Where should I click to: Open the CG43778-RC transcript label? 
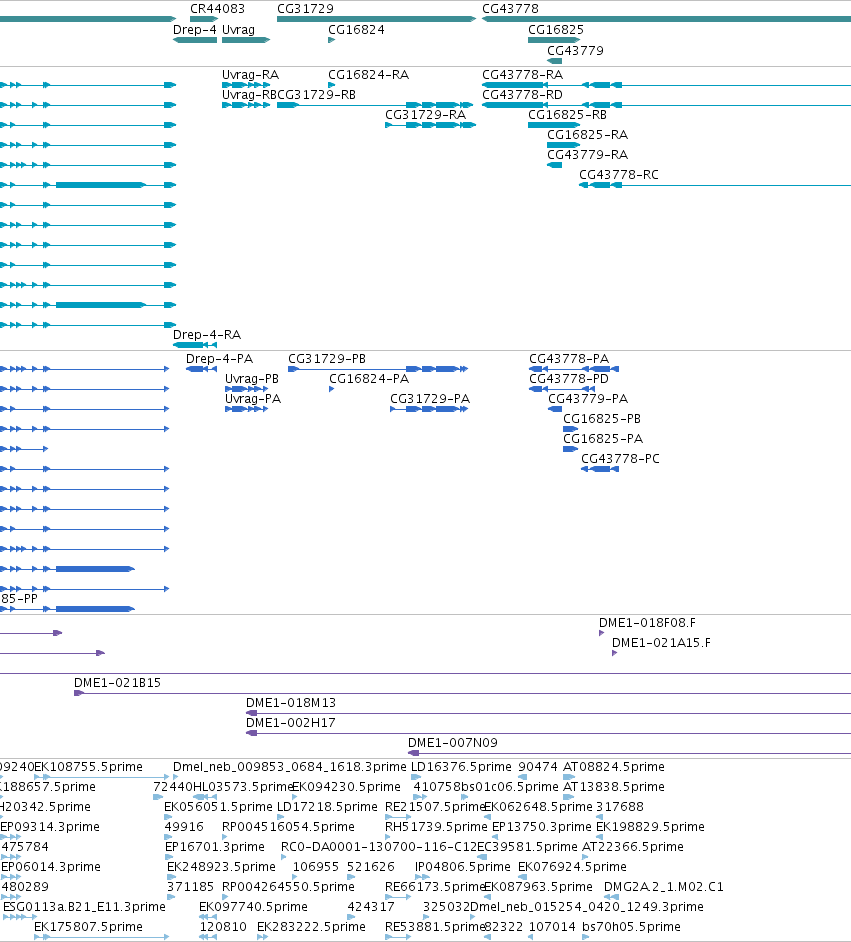click(x=619, y=174)
